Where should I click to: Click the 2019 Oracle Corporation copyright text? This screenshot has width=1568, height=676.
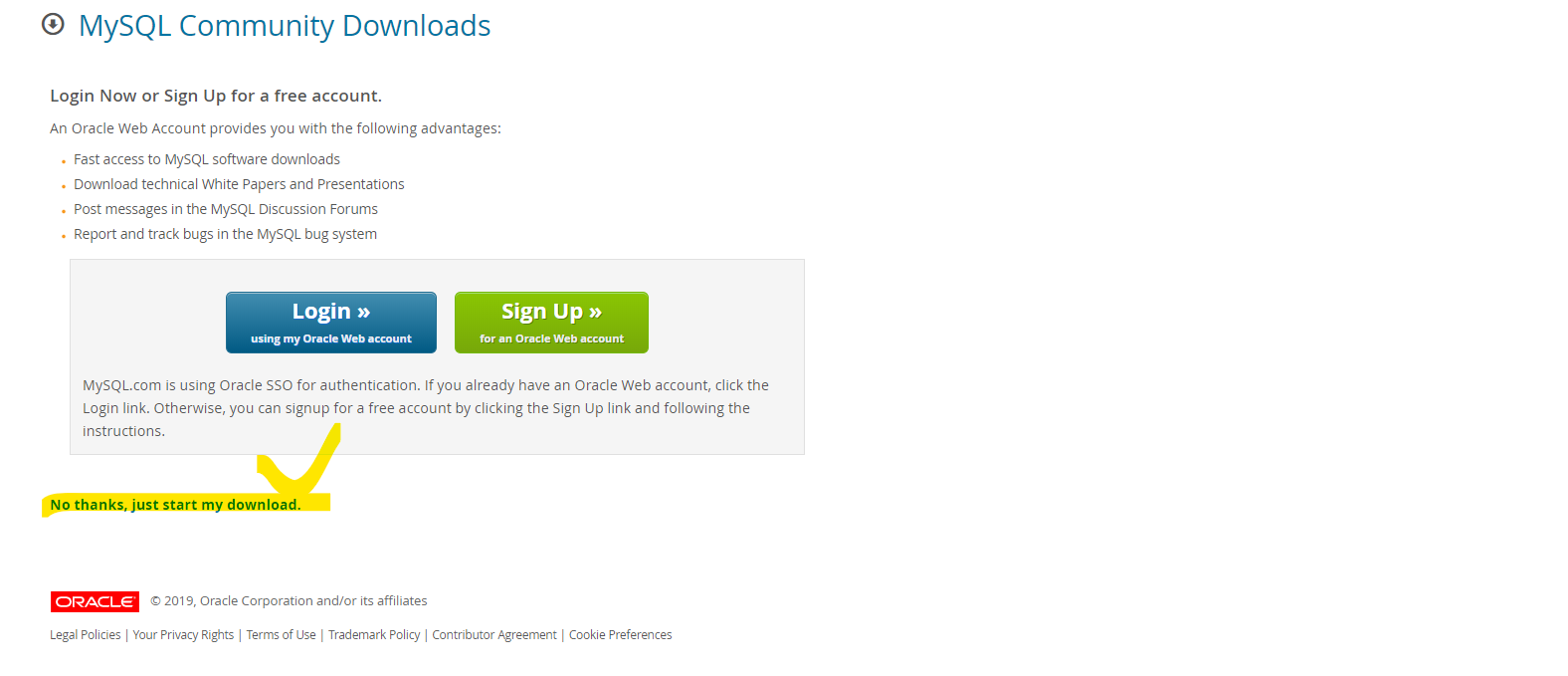(289, 601)
